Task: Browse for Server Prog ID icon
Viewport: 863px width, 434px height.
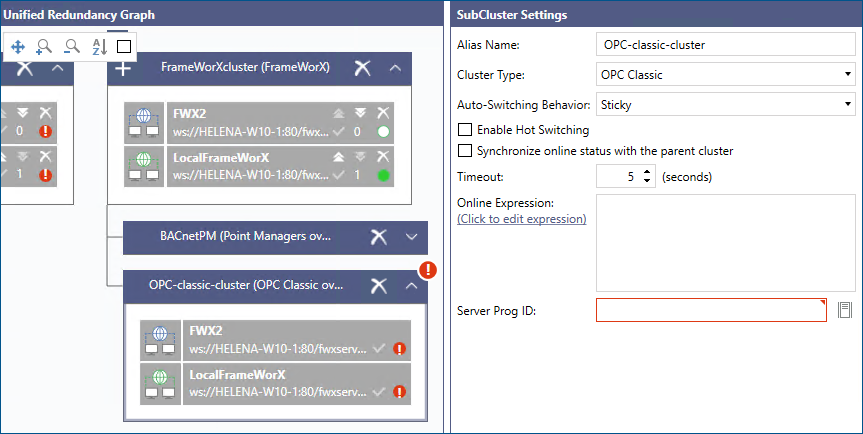Action: [845, 310]
